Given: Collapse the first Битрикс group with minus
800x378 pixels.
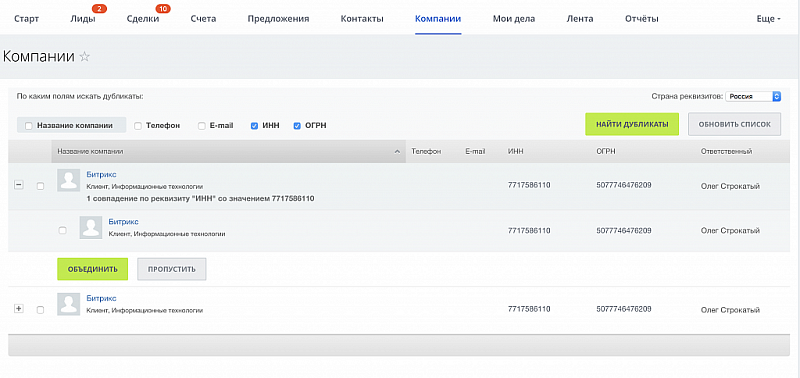Looking at the screenshot, I should click(x=19, y=186).
